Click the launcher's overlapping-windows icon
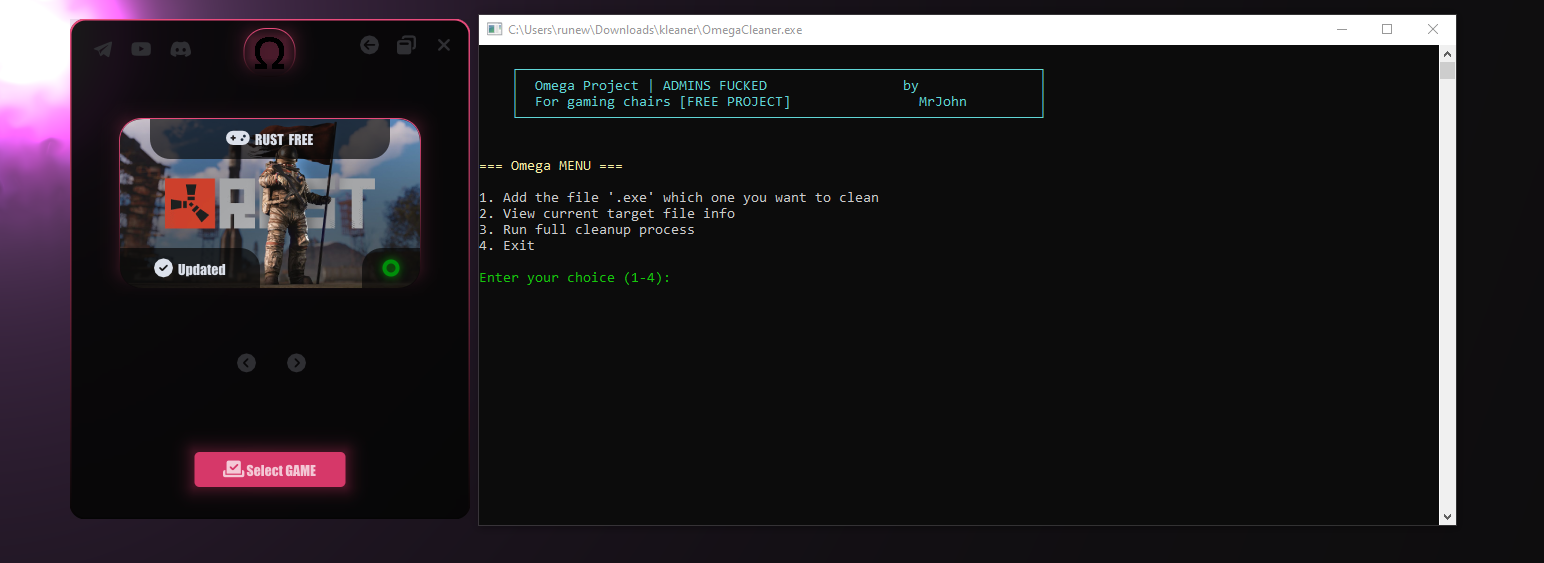 click(x=406, y=45)
